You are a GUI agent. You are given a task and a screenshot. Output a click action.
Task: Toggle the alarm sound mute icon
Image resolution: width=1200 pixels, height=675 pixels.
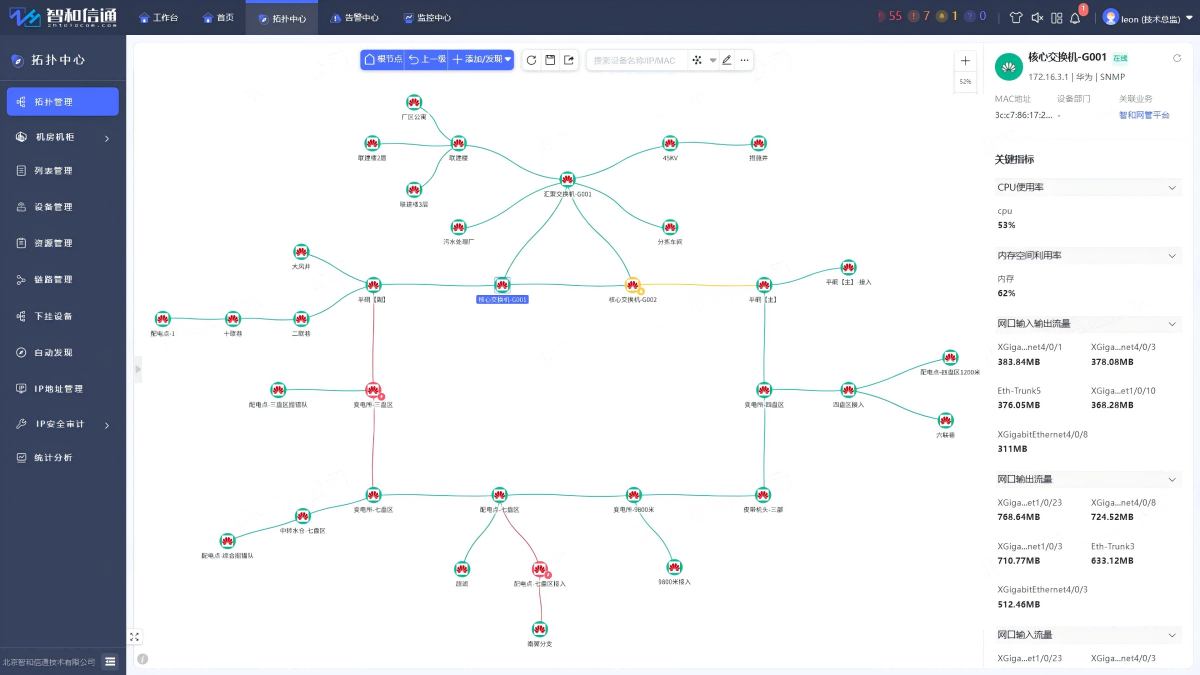click(x=1037, y=17)
